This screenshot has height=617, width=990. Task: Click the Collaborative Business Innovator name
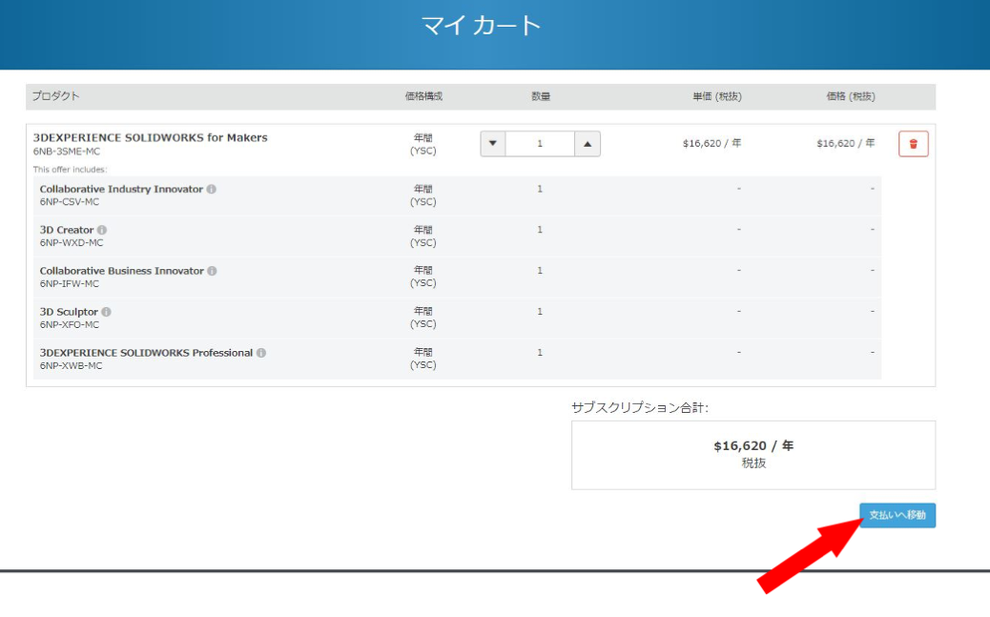[122, 271]
